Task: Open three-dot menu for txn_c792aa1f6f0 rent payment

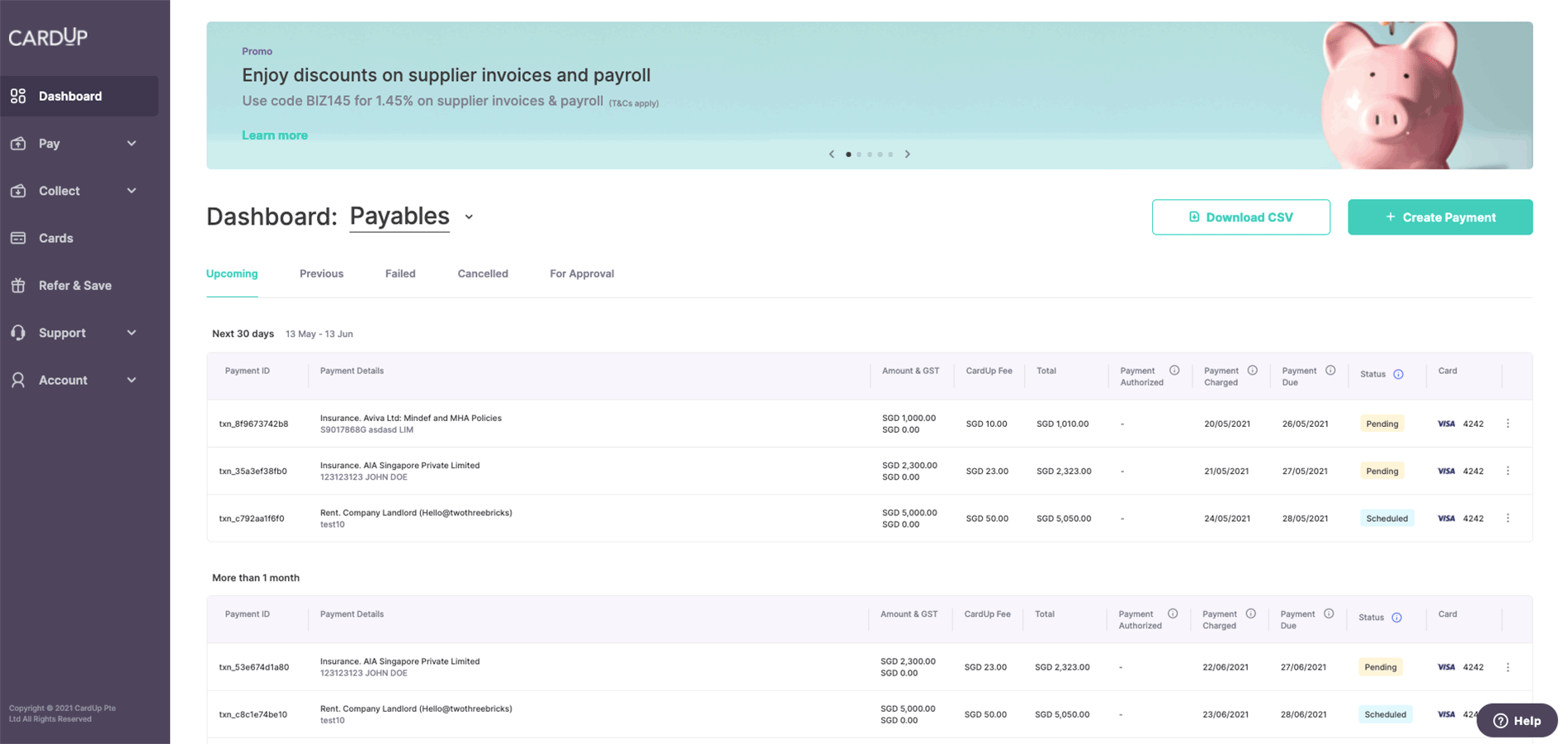Action: click(1508, 519)
